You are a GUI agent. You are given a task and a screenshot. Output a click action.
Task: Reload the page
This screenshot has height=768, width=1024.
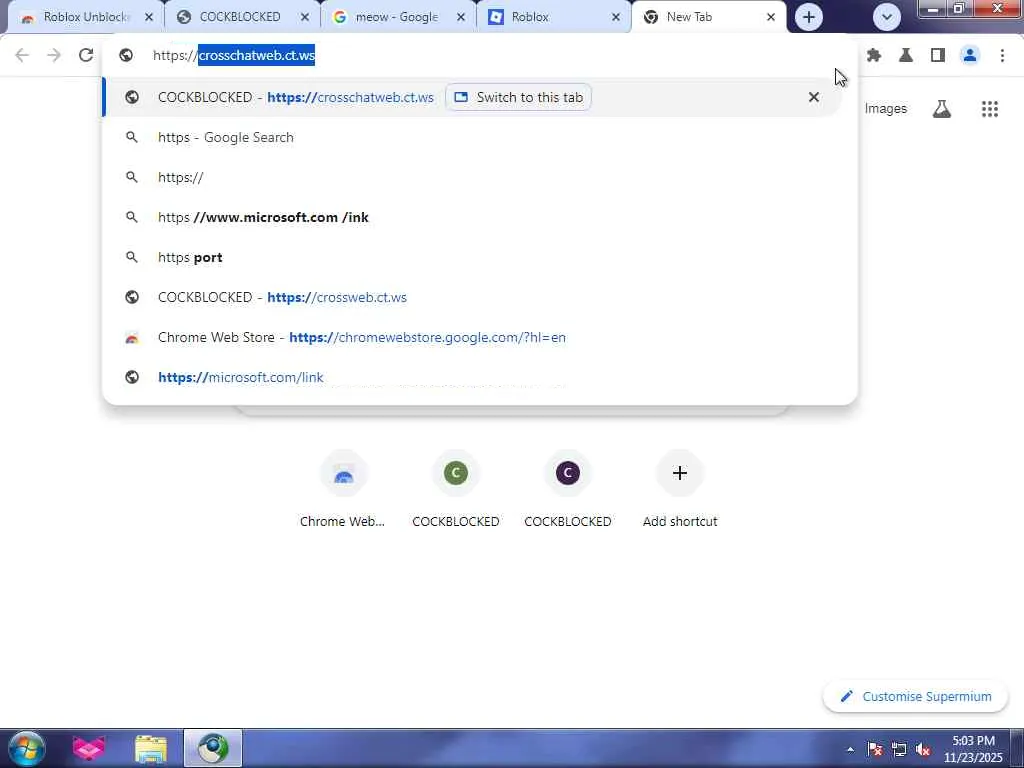tap(86, 56)
